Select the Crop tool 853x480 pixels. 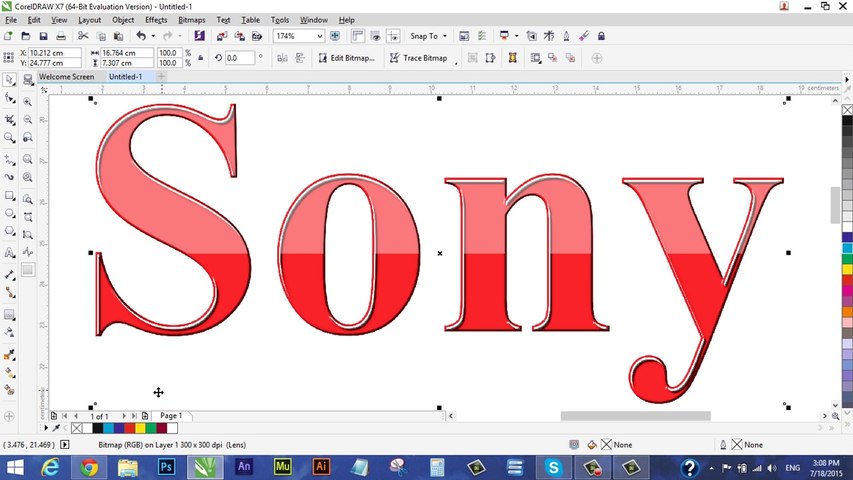pos(9,119)
